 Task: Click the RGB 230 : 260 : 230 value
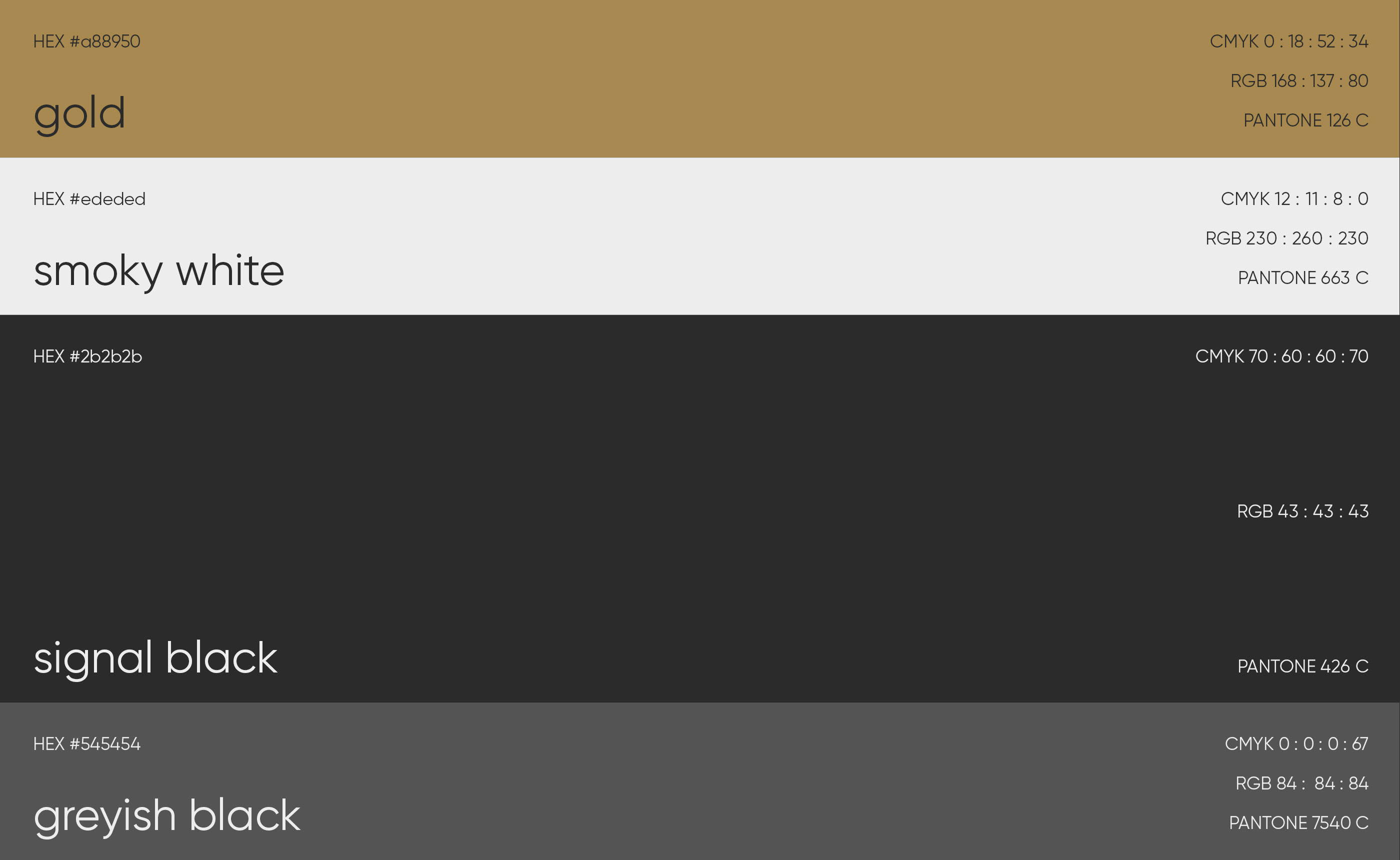pos(1286,238)
